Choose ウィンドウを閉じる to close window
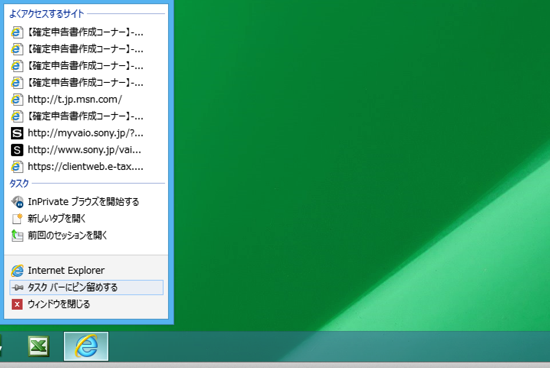Image resolution: width=550 pixels, height=368 pixels. [x=86, y=304]
